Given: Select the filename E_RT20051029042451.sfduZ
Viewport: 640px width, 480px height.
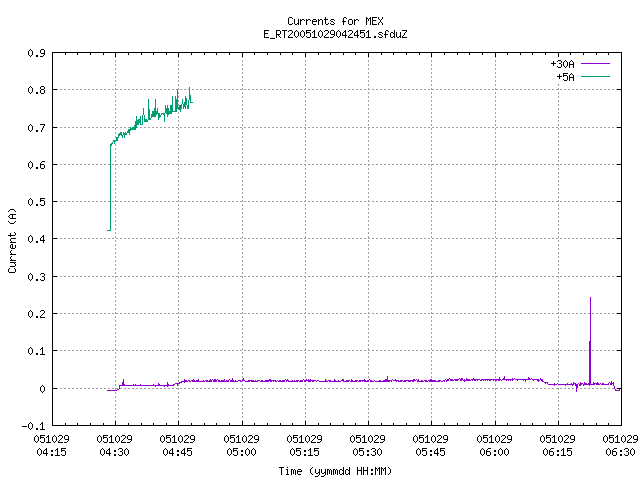Looking at the screenshot, I should coord(335,34).
